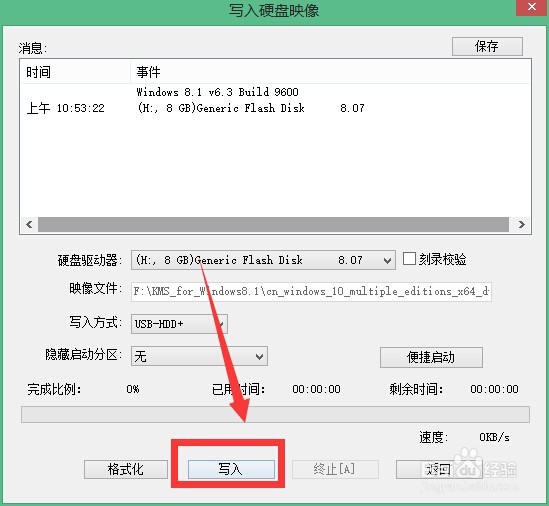Click the 0% 完成比例 value
The height and width of the screenshot is (506, 549).
pyautogui.click(x=133, y=389)
